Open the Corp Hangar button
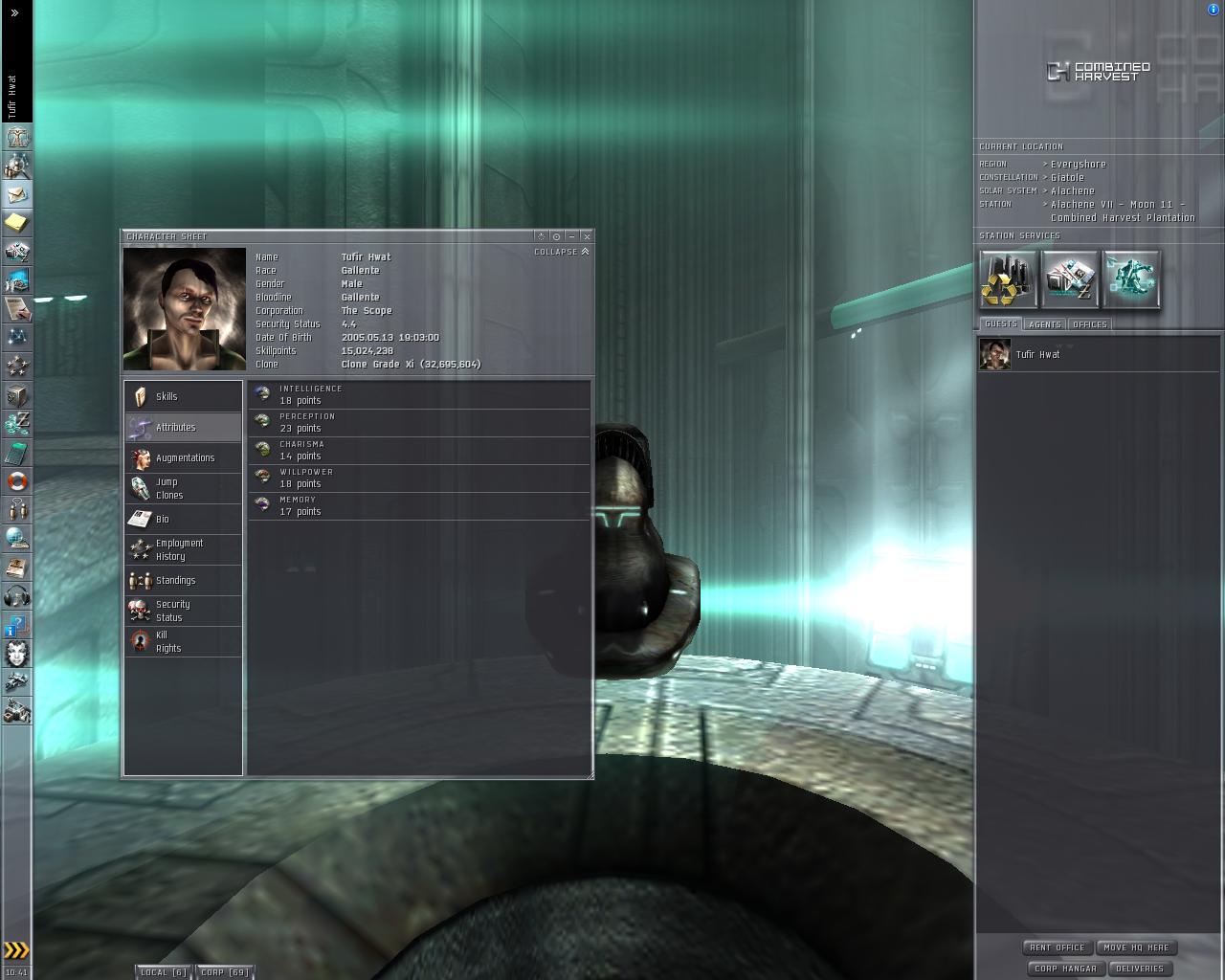This screenshot has width=1225, height=980. click(x=1065, y=969)
